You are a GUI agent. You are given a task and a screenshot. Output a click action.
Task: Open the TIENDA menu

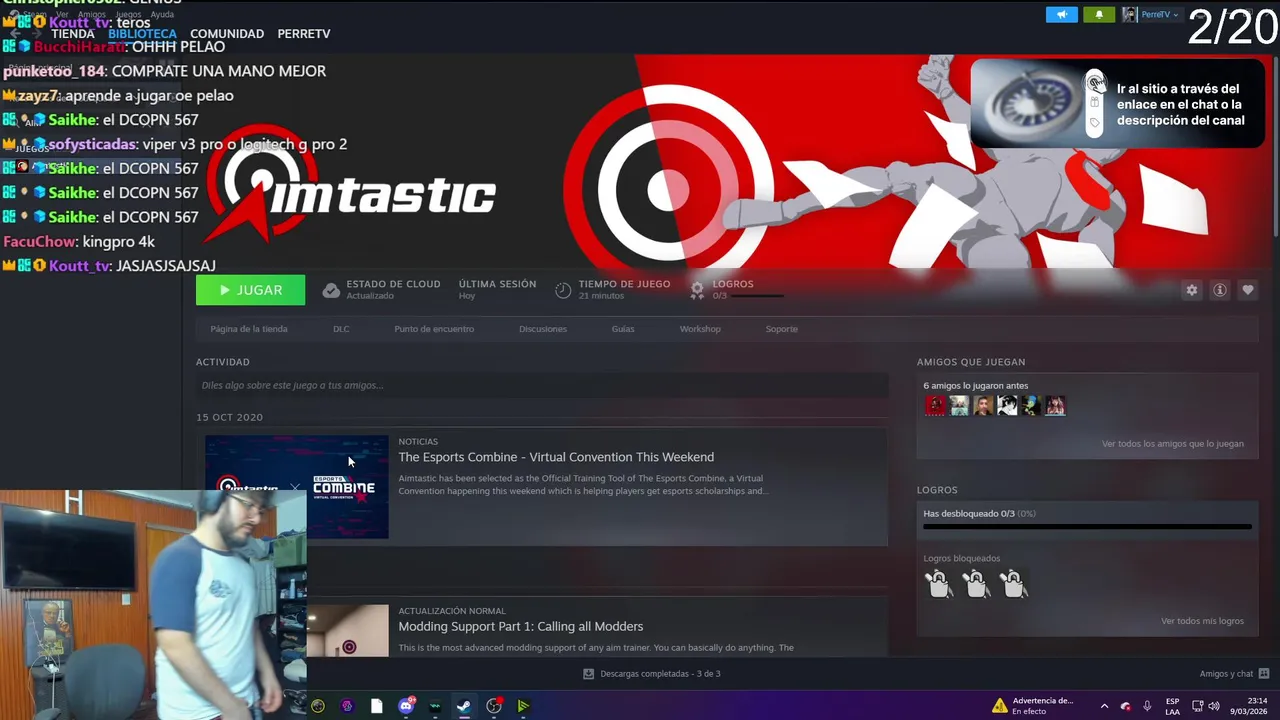pyautogui.click(x=73, y=34)
